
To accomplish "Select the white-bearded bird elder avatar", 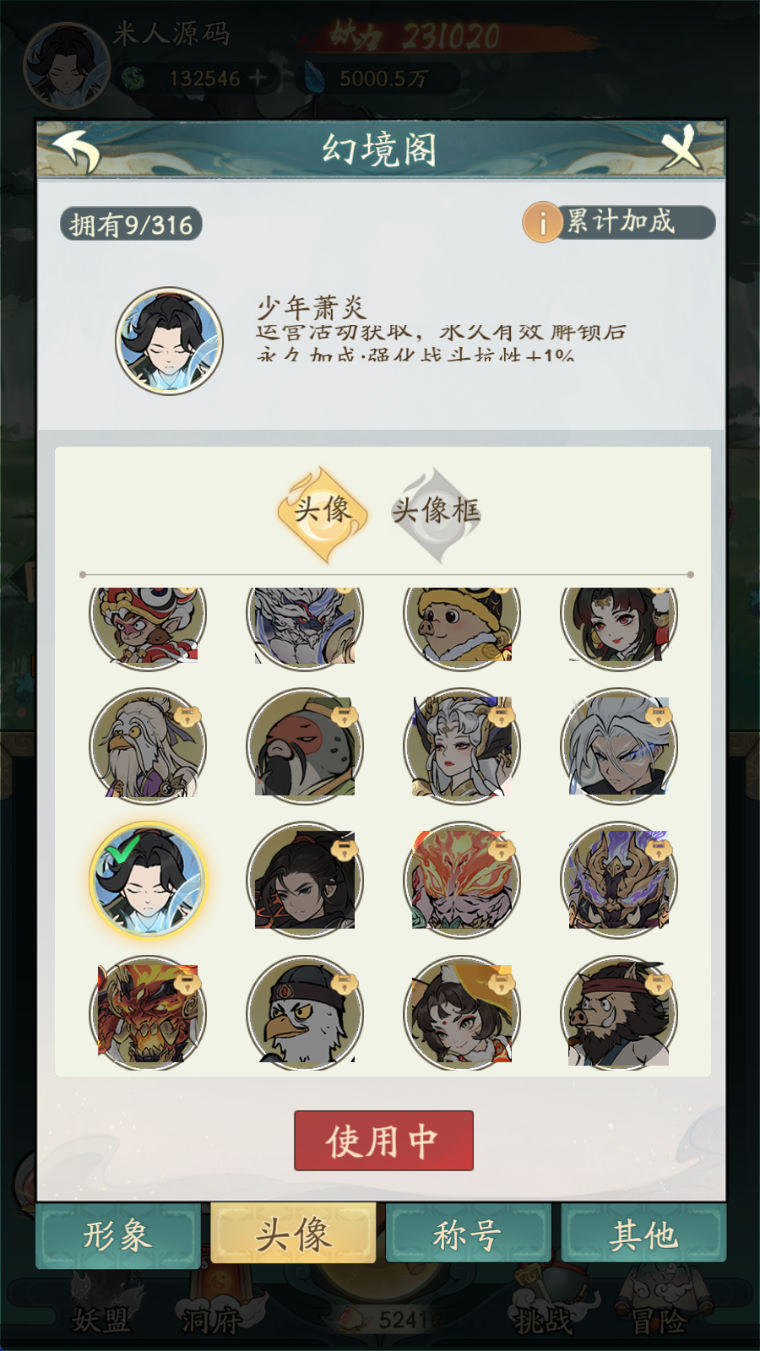I will 148,745.
